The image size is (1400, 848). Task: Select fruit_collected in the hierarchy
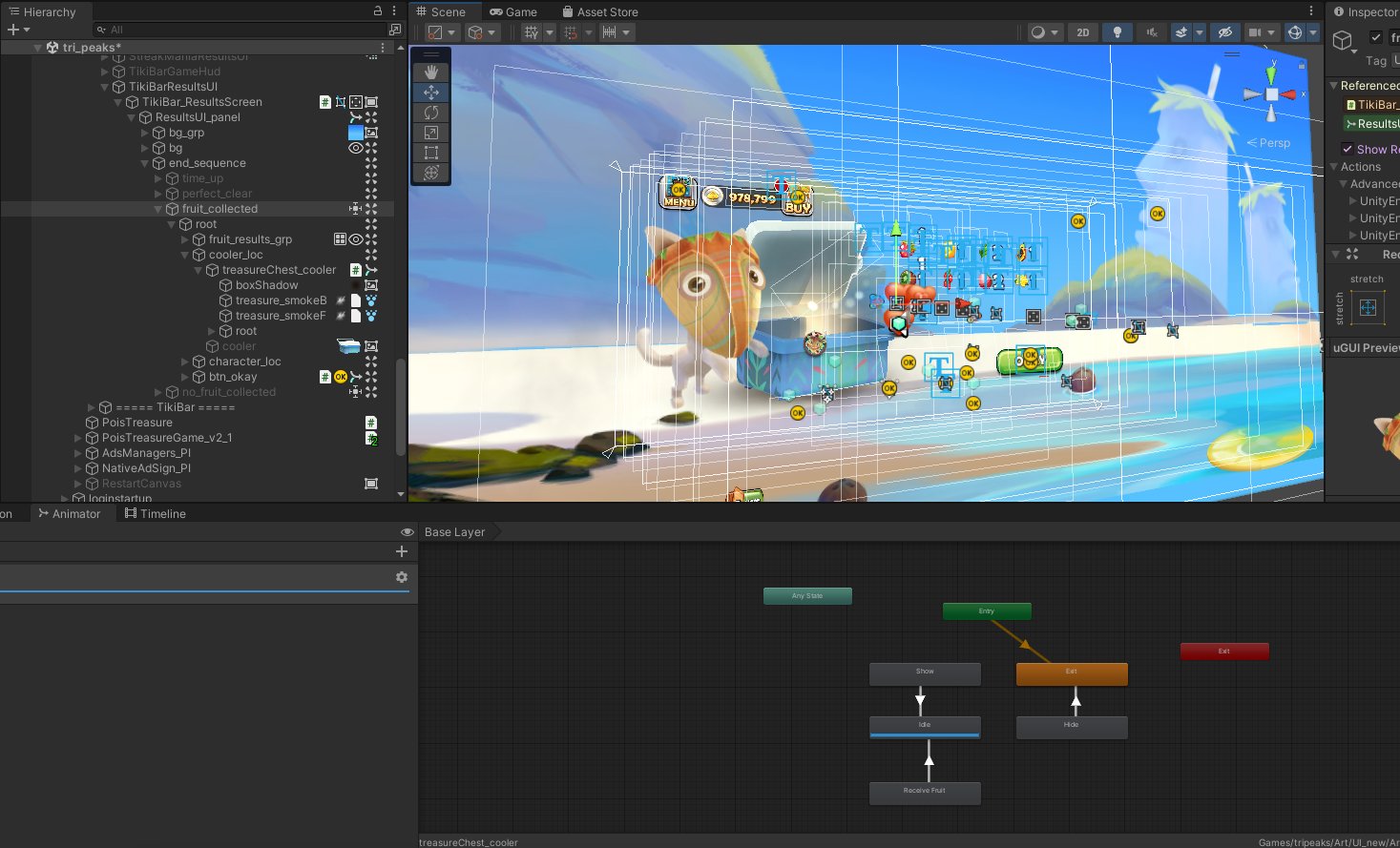click(x=219, y=209)
